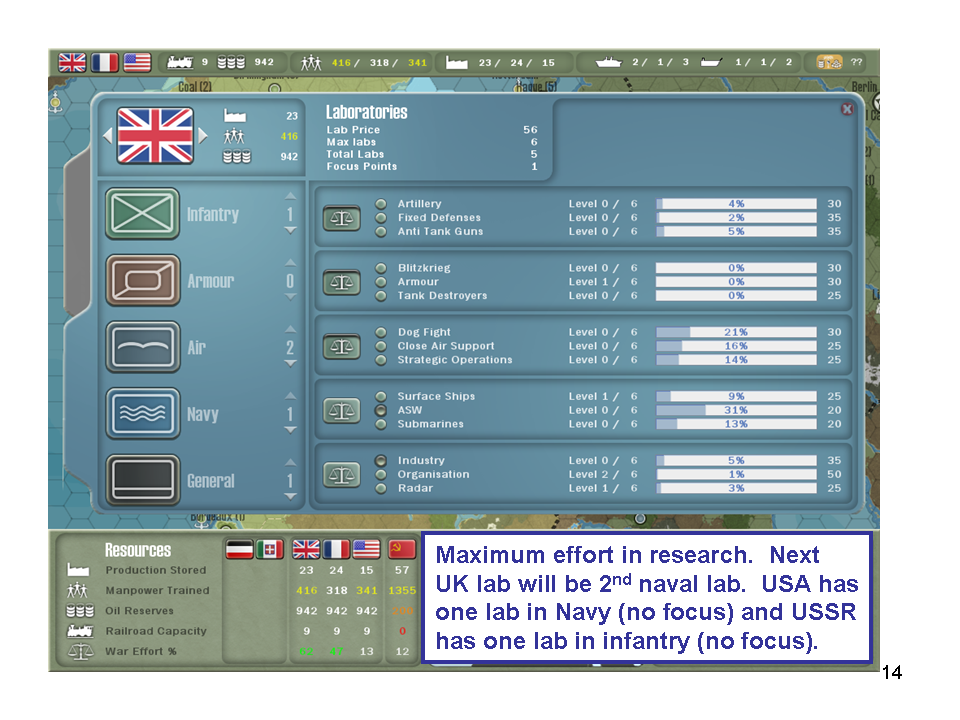This screenshot has width=960, height=720.
Task: Switch to next country with right arrow
Action: tap(203, 136)
